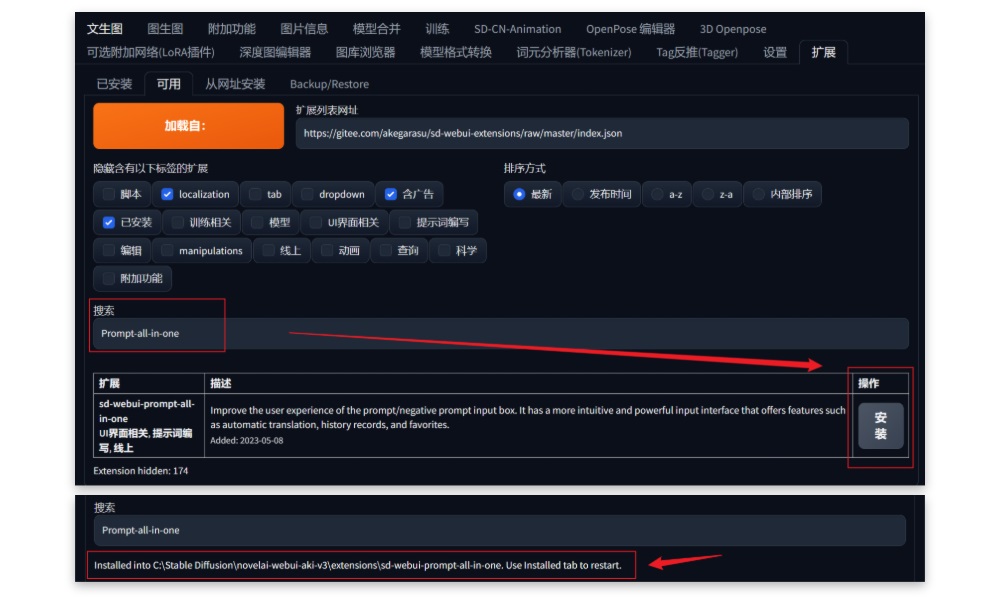Open the OpenPose 编辑器 tab
The height and width of the screenshot is (597, 1000).
click(x=630, y=29)
